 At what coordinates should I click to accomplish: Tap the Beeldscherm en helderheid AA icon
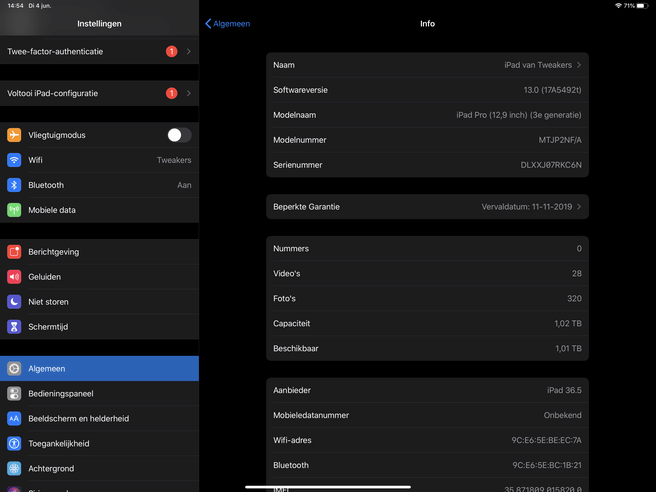coord(14,418)
